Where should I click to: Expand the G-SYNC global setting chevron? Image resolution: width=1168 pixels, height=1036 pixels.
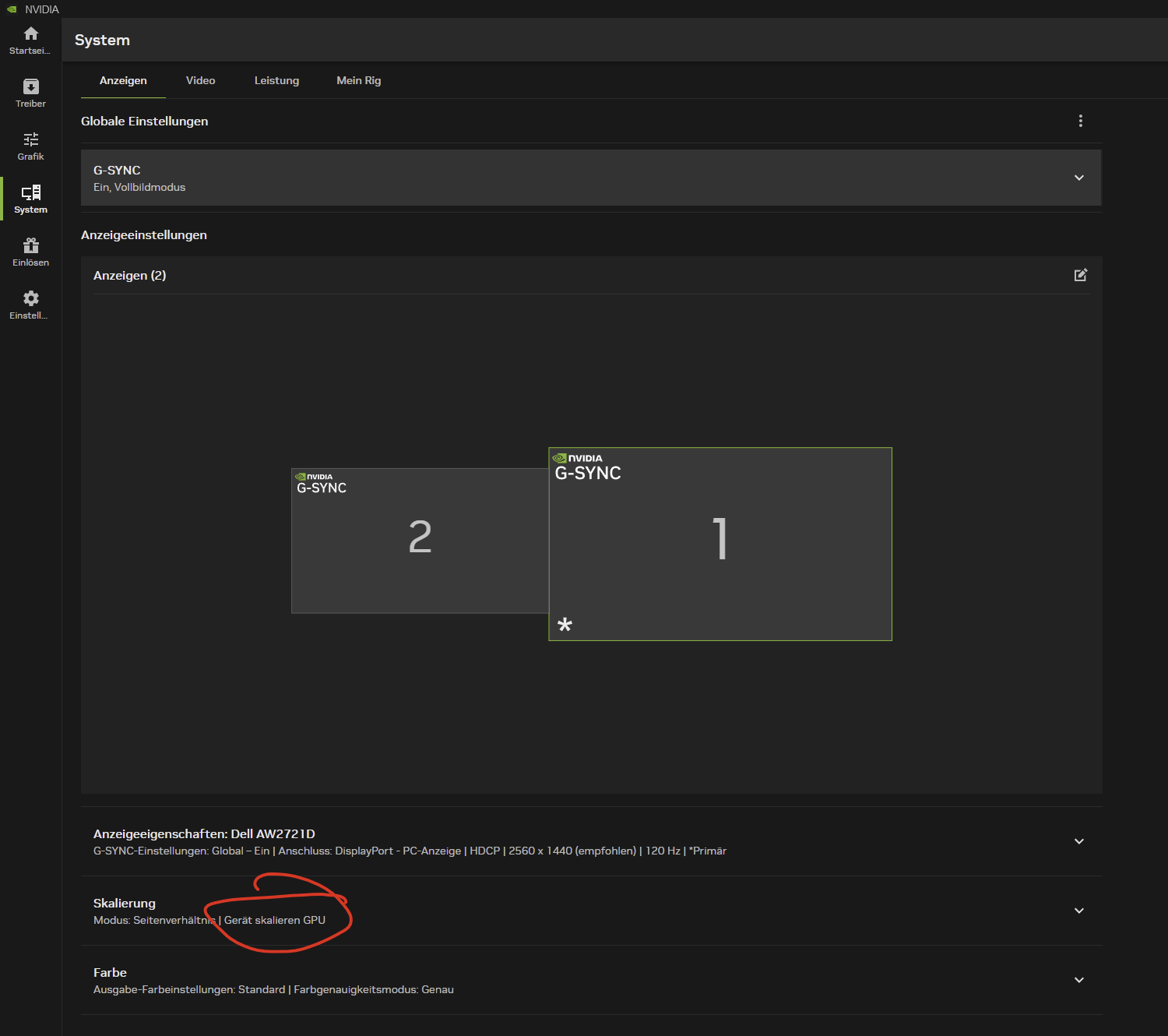[1079, 178]
